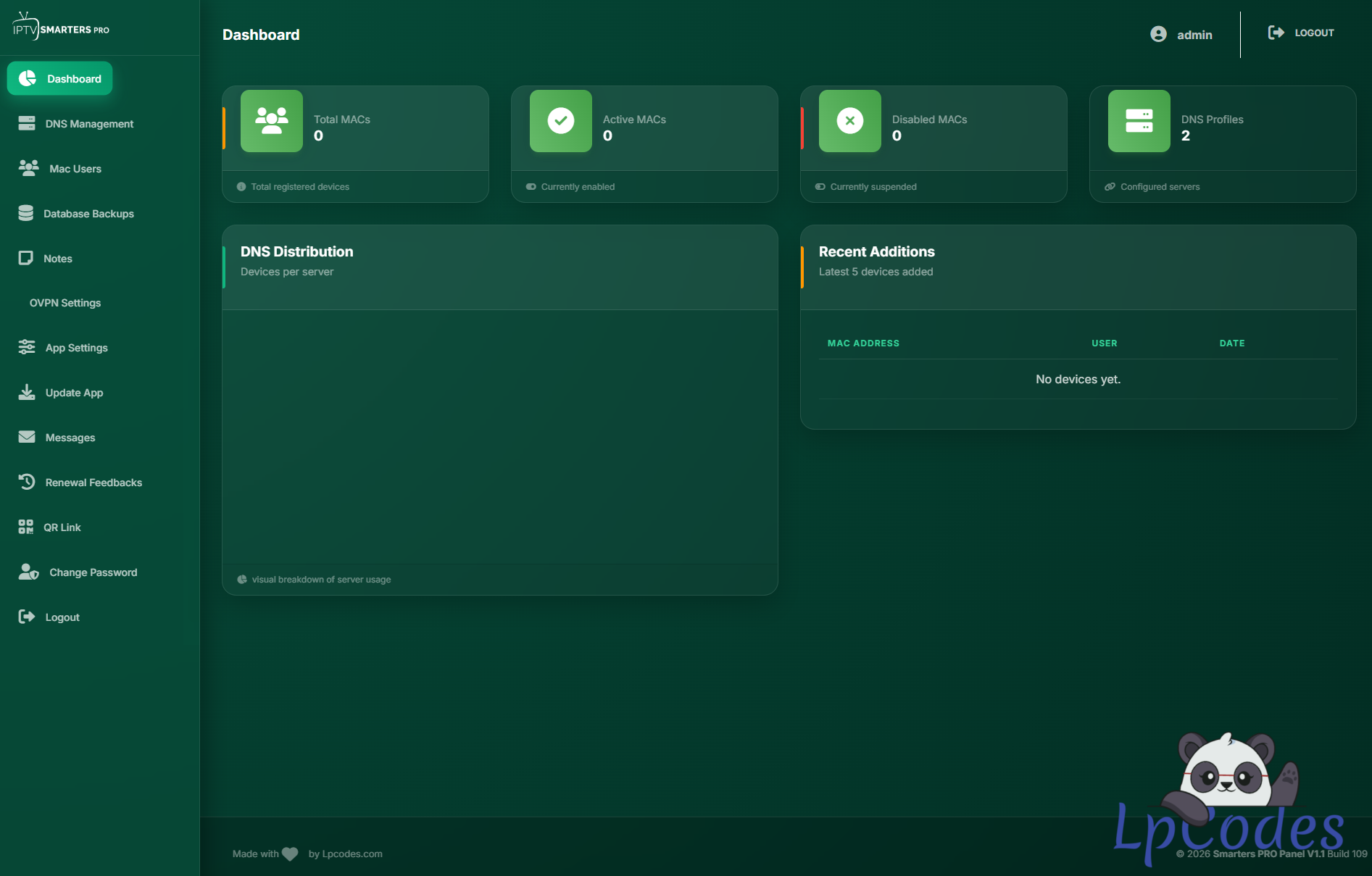The image size is (1372, 876).
Task: Open Database Backups section
Action: 88,214
